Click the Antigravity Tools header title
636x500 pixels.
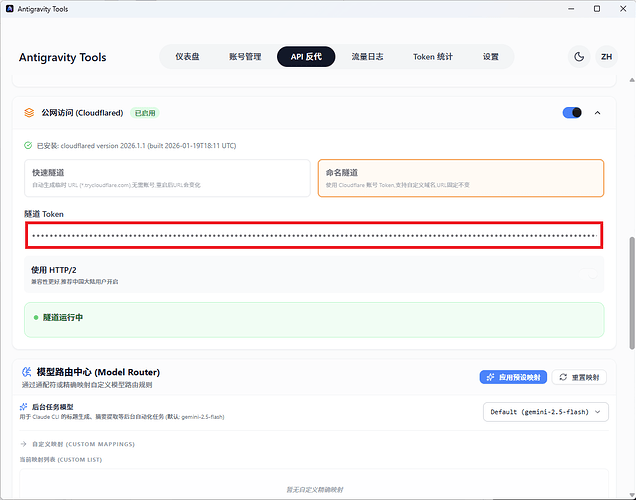[62, 57]
